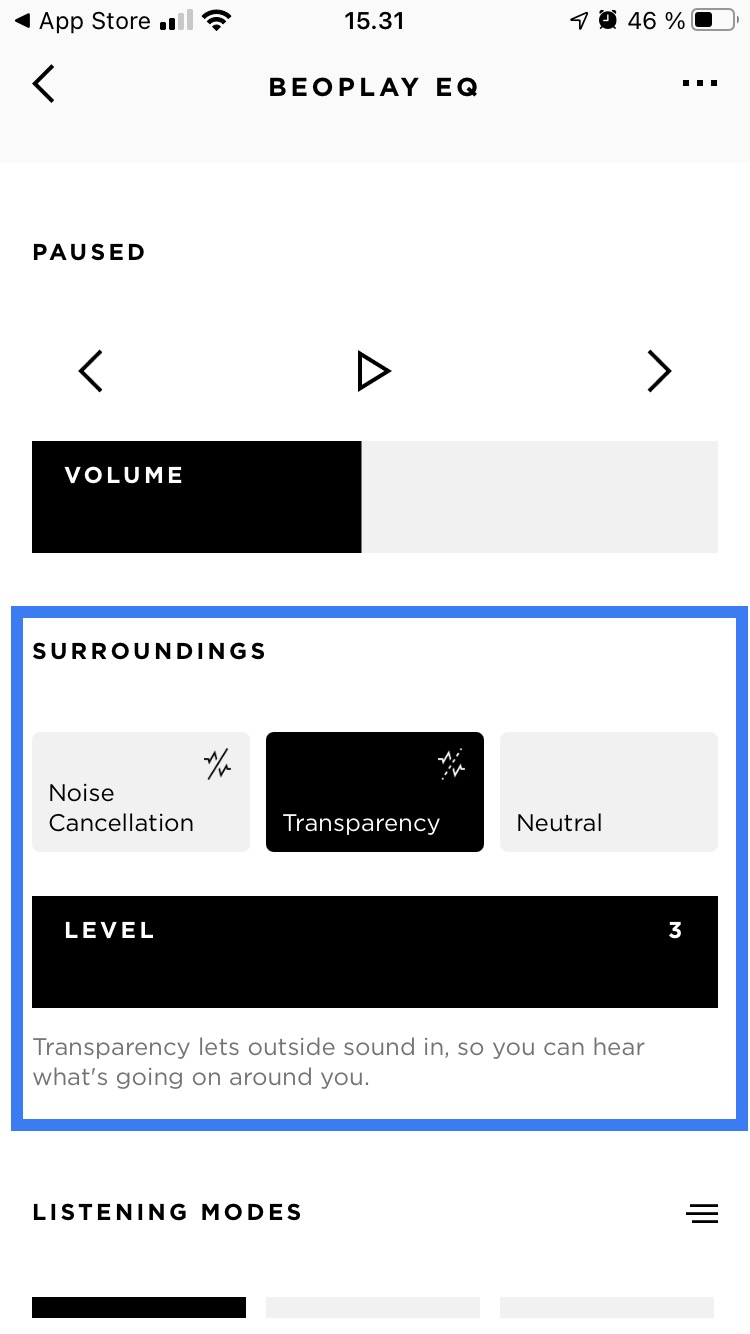Tap the transparency waveform icon
The height and width of the screenshot is (1334, 750).
[452, 765]
